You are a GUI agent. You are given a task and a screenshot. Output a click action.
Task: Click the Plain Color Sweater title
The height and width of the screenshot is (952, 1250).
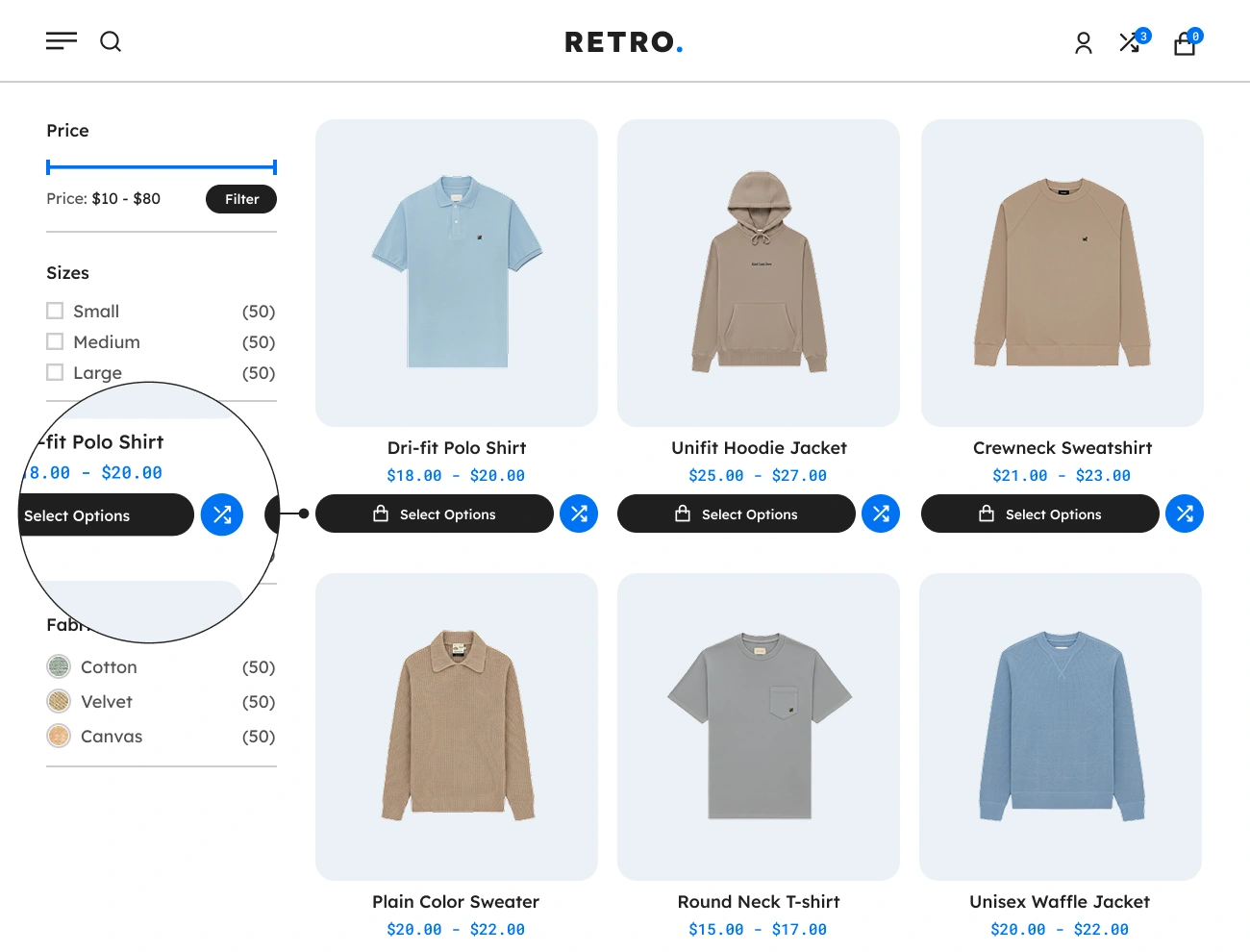(x=456, y=902)
